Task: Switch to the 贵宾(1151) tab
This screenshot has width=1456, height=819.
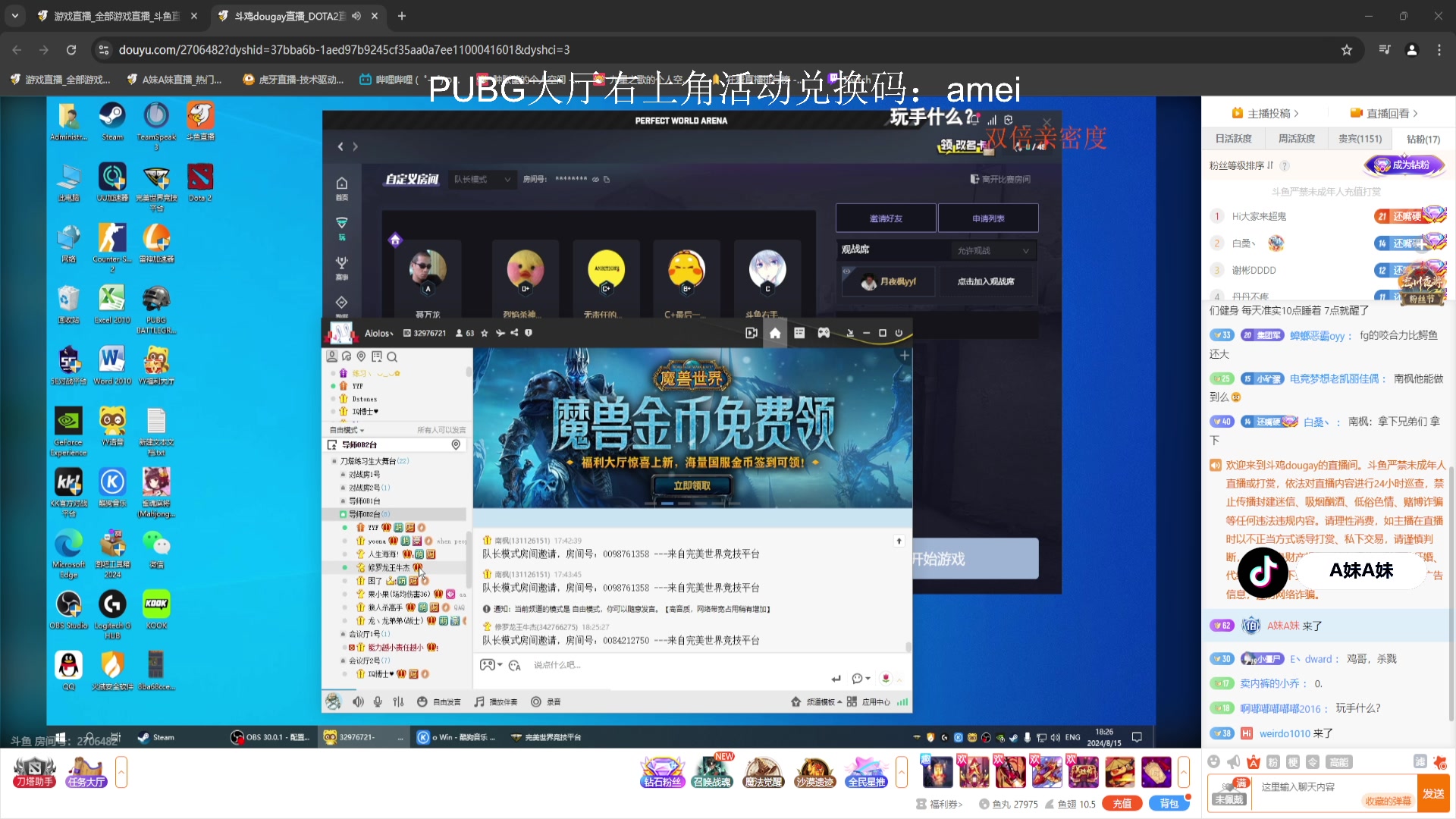Action: coord(1360,139)
